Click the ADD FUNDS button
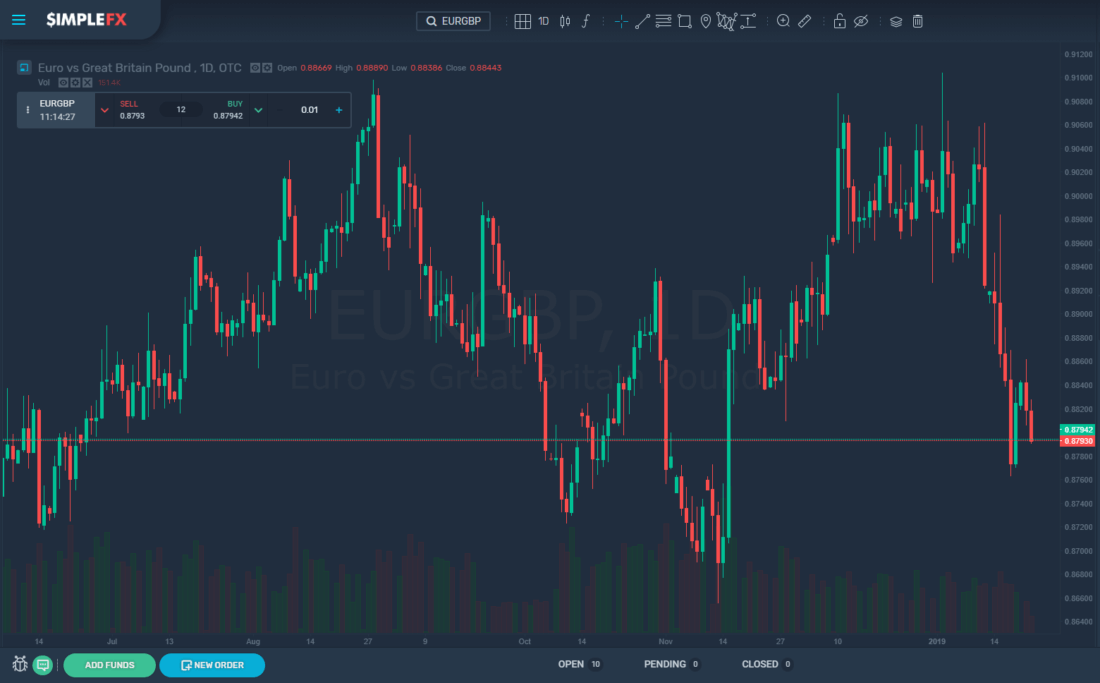 click(109, 664)
